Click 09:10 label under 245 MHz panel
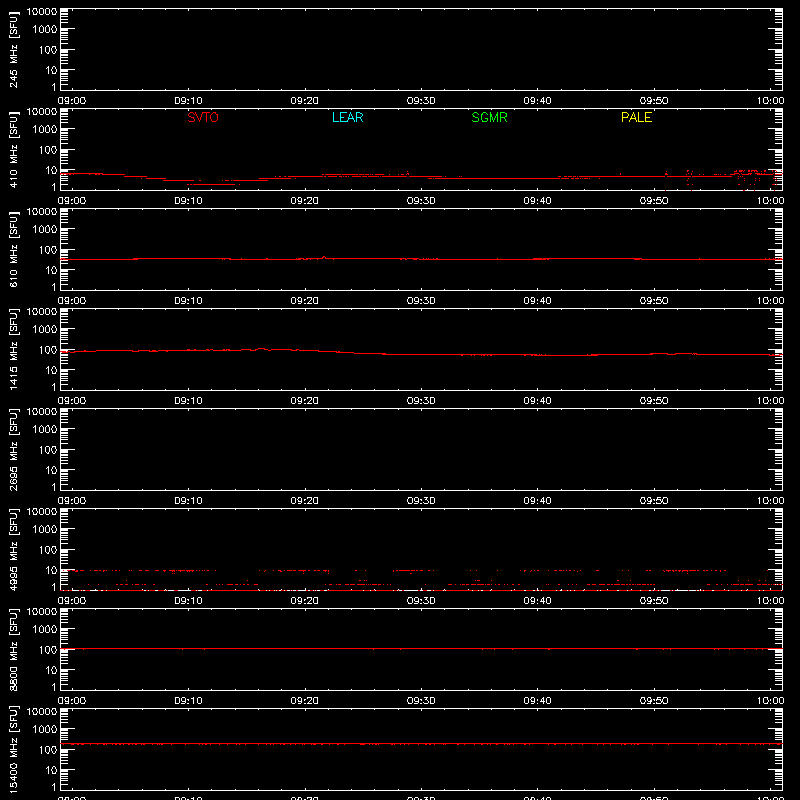800x800 pixels. point(188,101)
